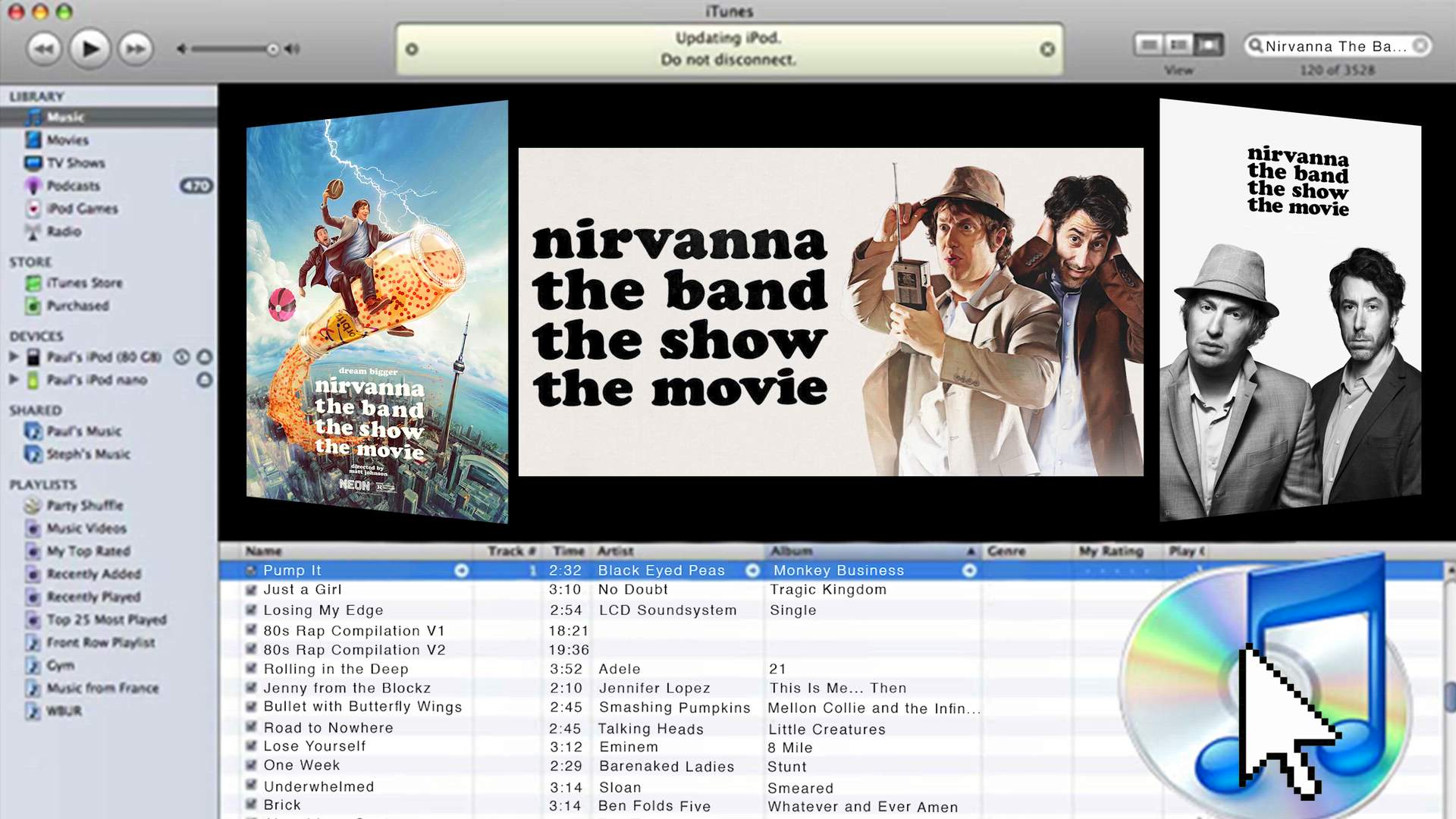The image size is (1456, 819).
Task: Sort by the Album column header
Action: (873, 551)
